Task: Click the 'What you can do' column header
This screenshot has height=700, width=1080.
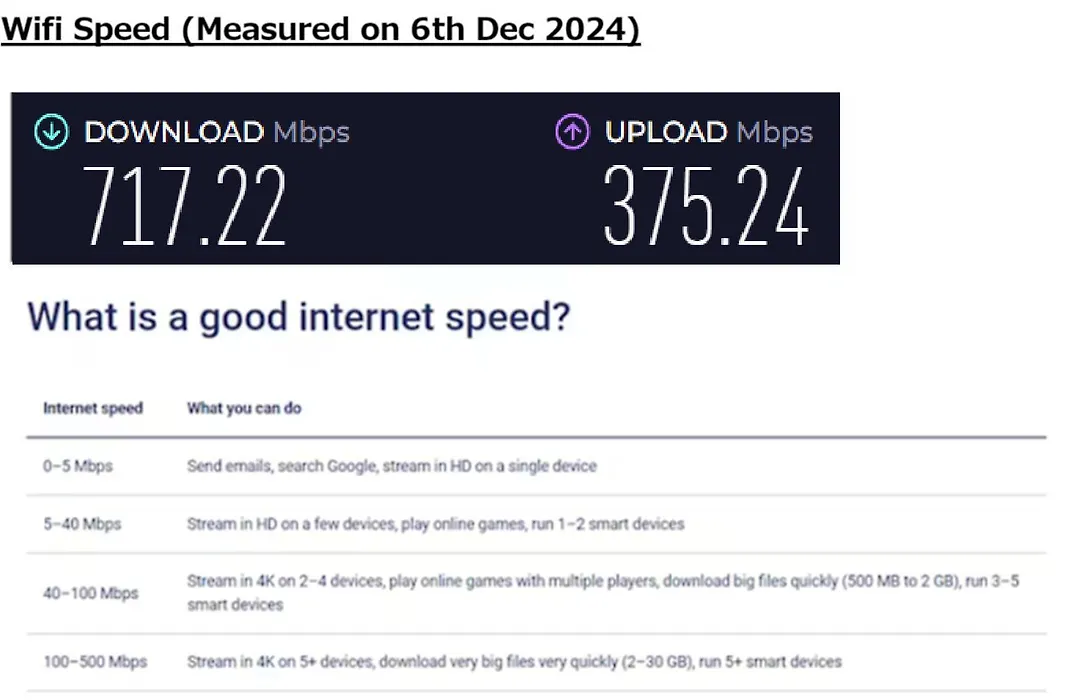Action: 245,408
